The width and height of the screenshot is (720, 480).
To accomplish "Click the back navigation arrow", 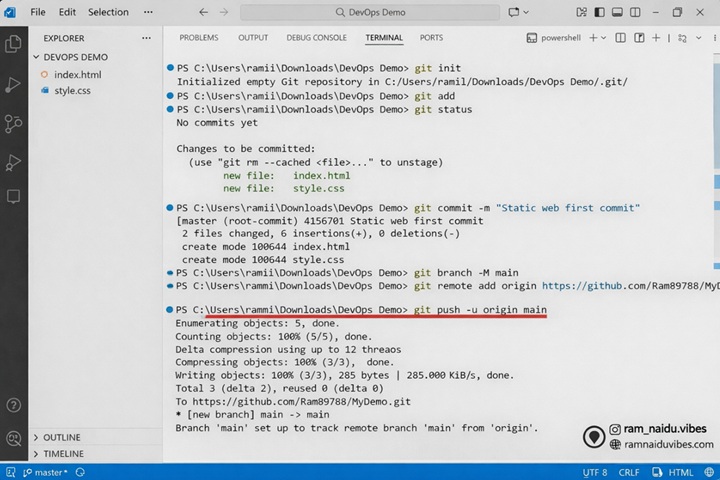I will [x=203, y=12].
